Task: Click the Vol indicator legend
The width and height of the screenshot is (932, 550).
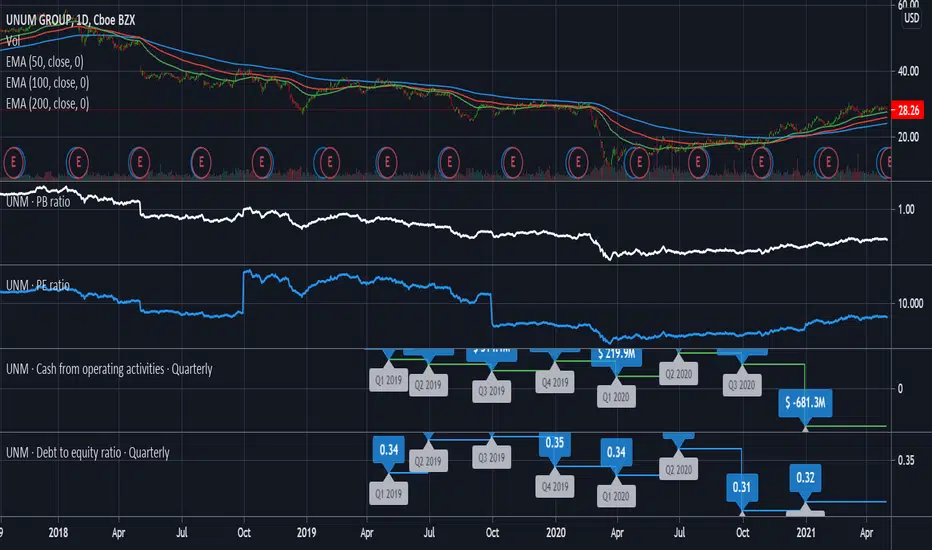Action: (13, 40)
